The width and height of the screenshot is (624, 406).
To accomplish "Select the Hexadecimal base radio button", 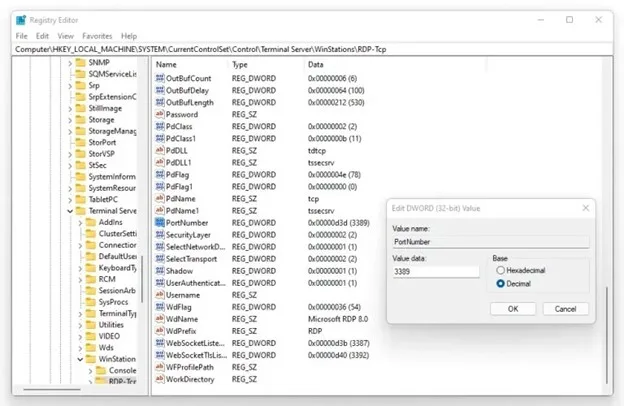I will (501, 270).
